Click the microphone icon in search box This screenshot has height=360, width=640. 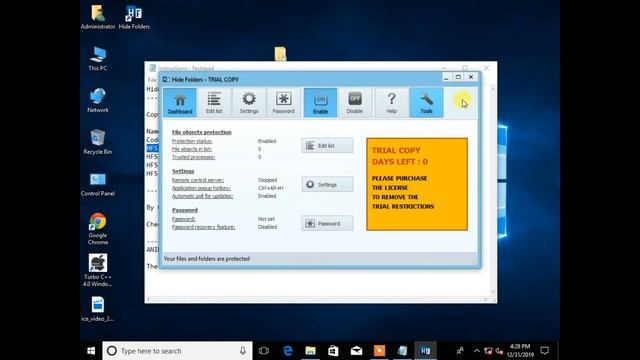243,351
